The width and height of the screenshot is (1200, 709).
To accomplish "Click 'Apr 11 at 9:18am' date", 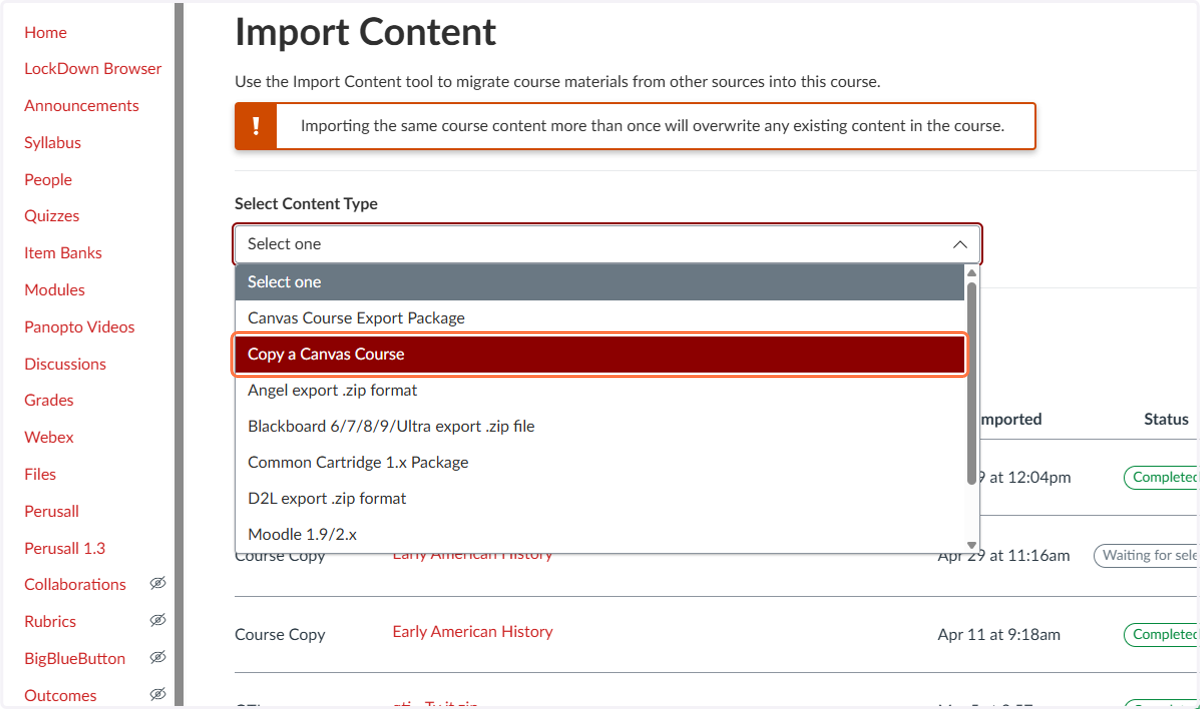I will (x=999, y=634).
